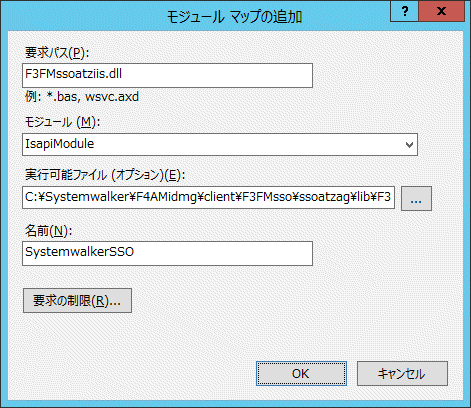Click the キャンセル cancel button
The width and height of the screenshot is (471, 408).
(402, 374)
